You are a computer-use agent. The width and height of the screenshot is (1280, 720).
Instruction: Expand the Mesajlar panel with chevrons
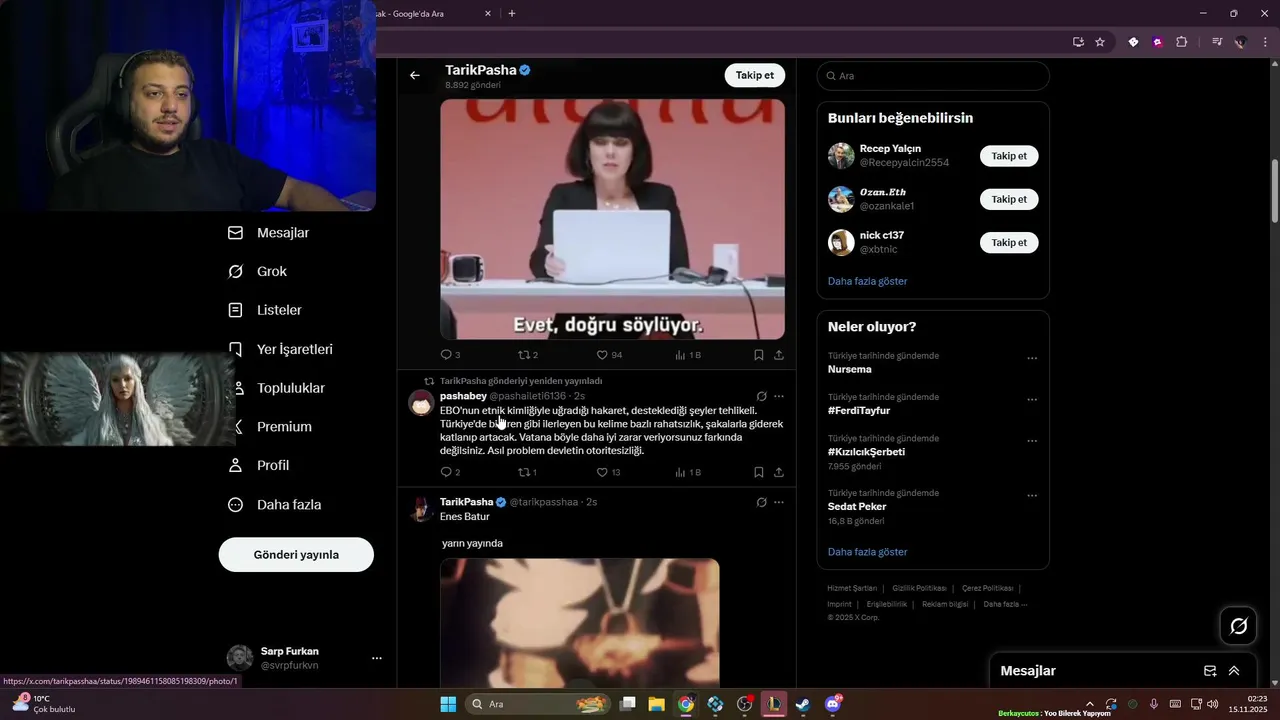(x=1234, y=671)
